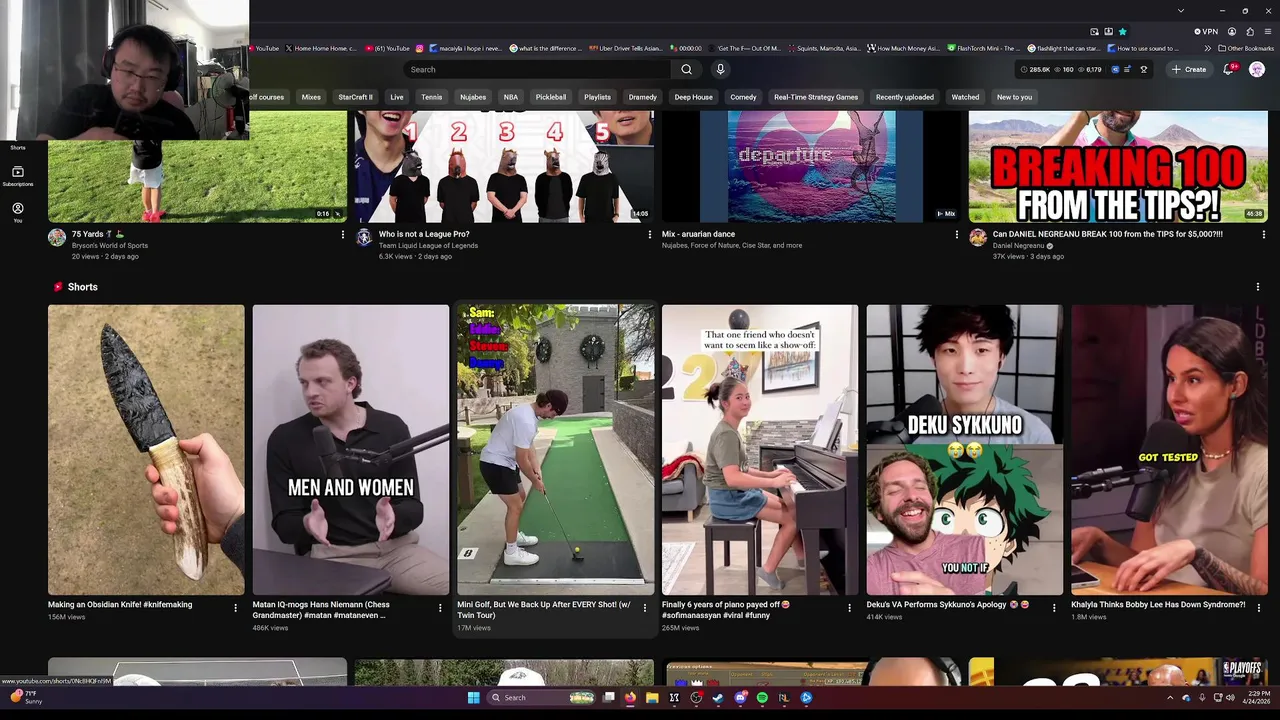
Task: Open Discord from the taskbar
Action: click(740, 697)
